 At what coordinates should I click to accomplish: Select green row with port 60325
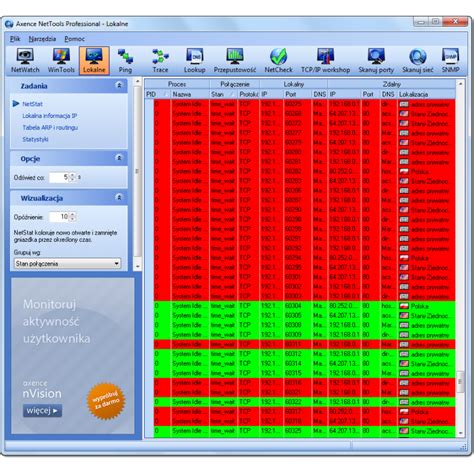304,431
